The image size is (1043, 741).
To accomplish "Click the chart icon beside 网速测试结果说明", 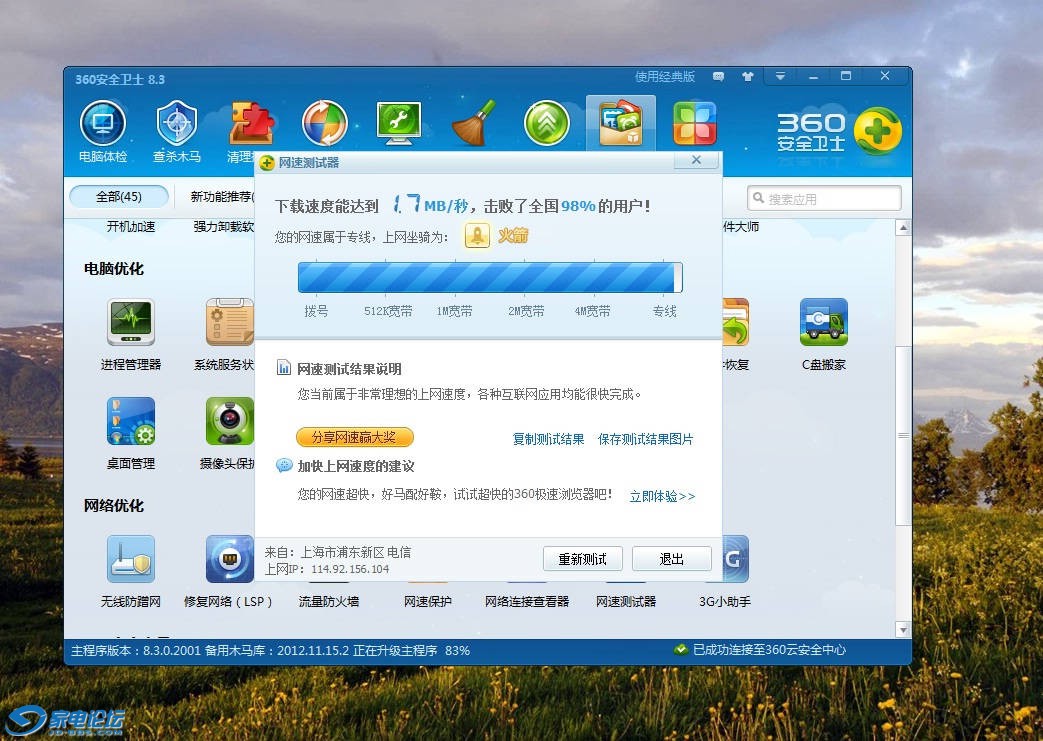I will click(284, 368).
